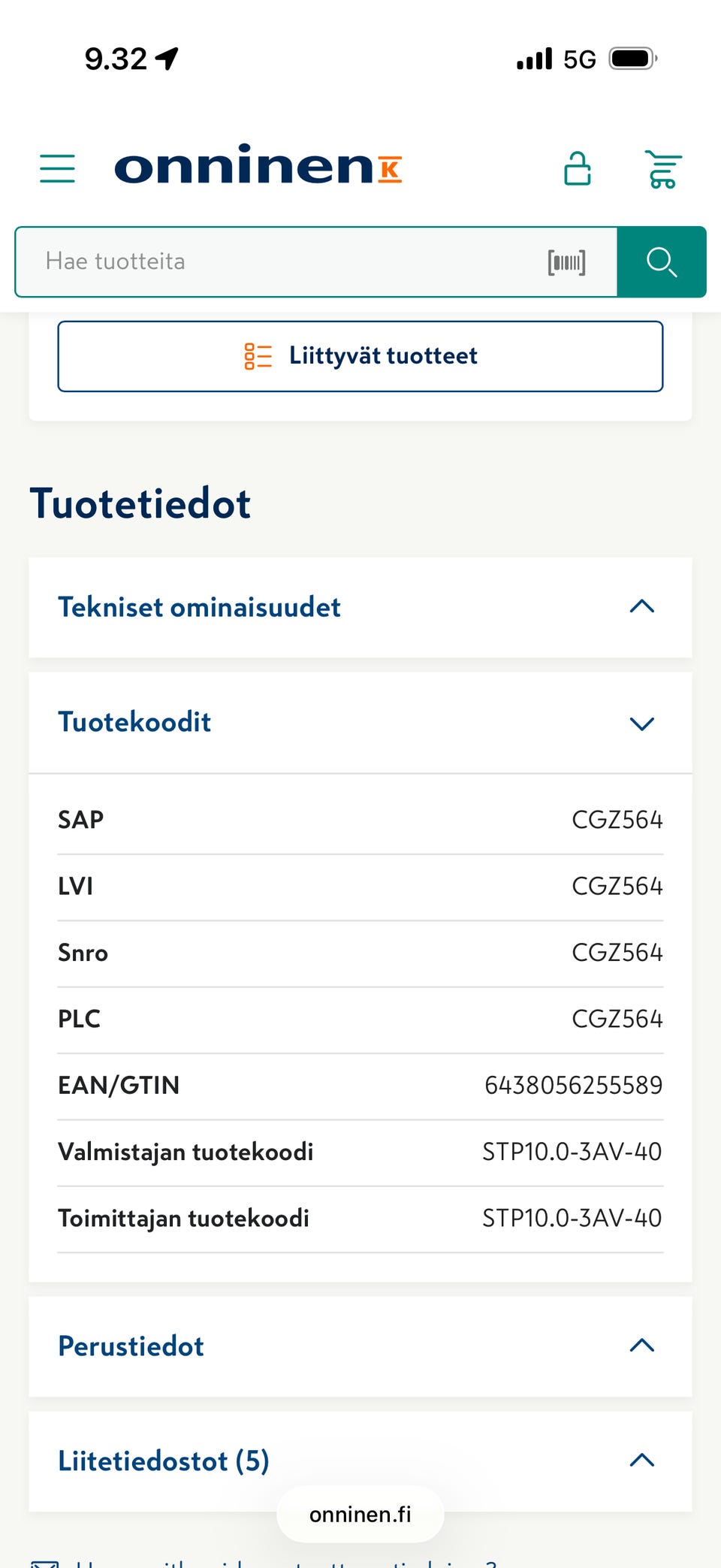Select the EAN/GTIN number 6438056255589
This screenshot has width=721, height=1568.
coord(573,1086)
